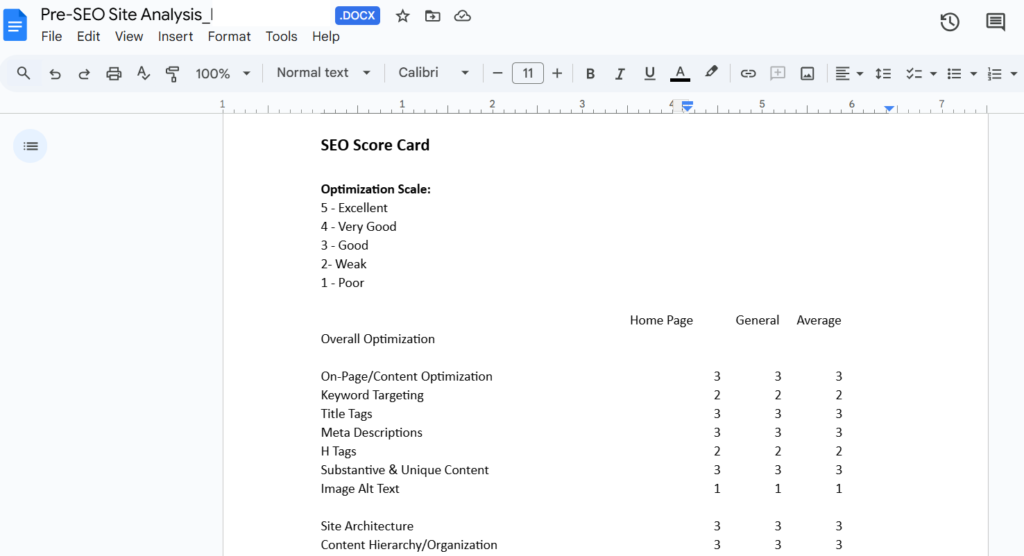Click the Insert image icon

pyautogui.click(x=807, y=73)
